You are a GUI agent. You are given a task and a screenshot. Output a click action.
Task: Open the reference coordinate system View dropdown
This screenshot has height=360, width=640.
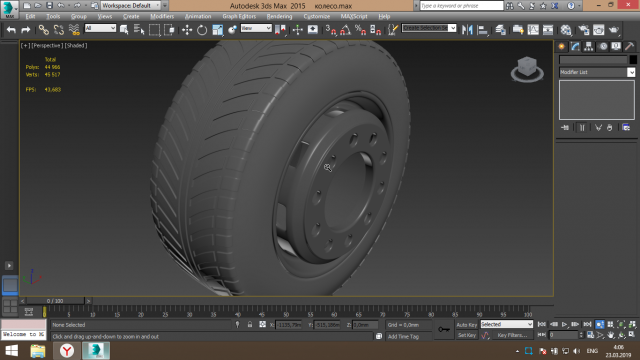(256, 28)
